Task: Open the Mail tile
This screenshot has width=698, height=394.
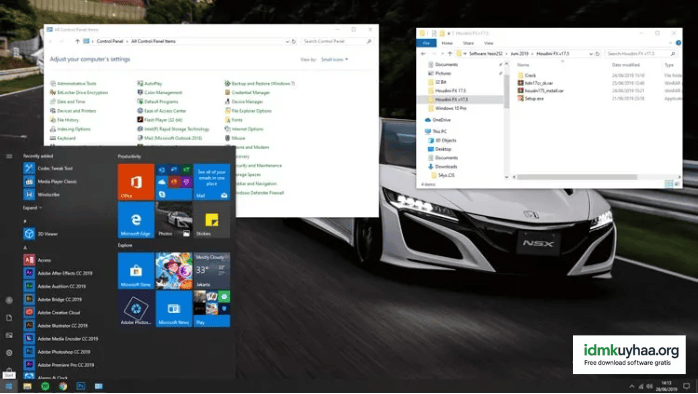Action: point(211,182)
